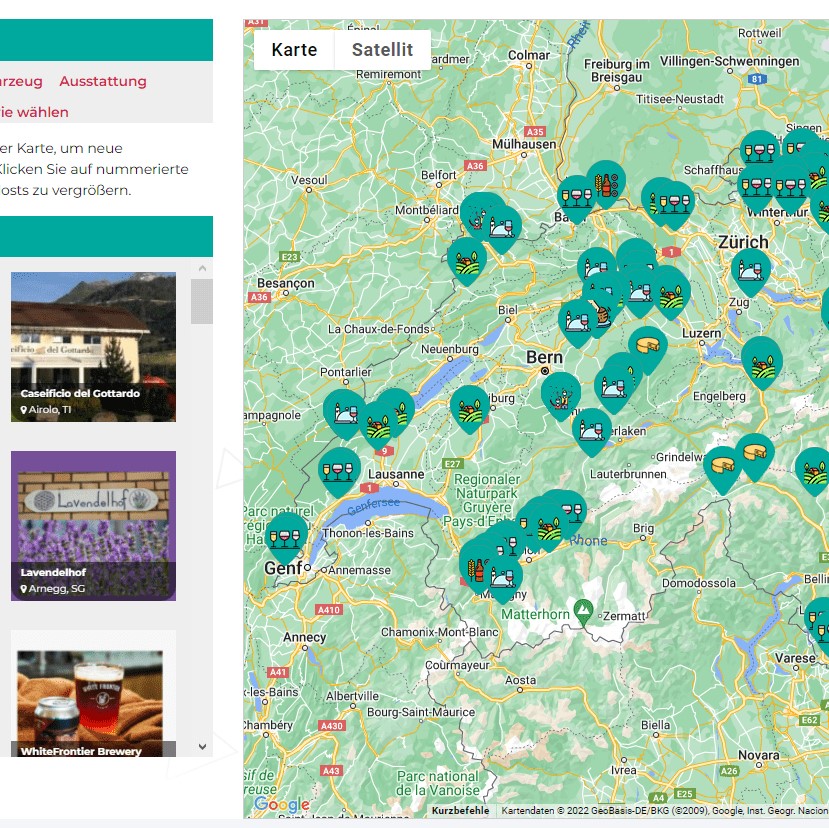Click the beer bottle marker above Basel
This screenshot has height=828, width=829.
click(x=606, y=183)
